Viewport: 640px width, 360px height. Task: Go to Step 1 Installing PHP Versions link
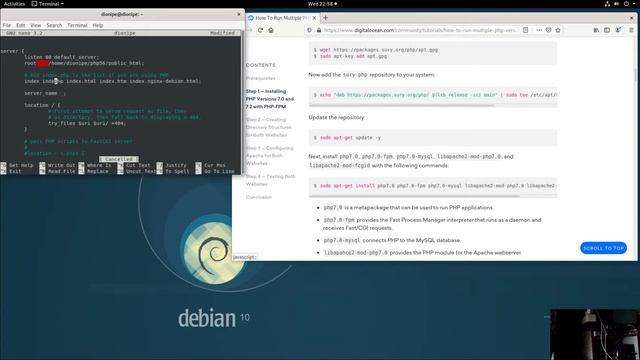[x=270, y=99]
